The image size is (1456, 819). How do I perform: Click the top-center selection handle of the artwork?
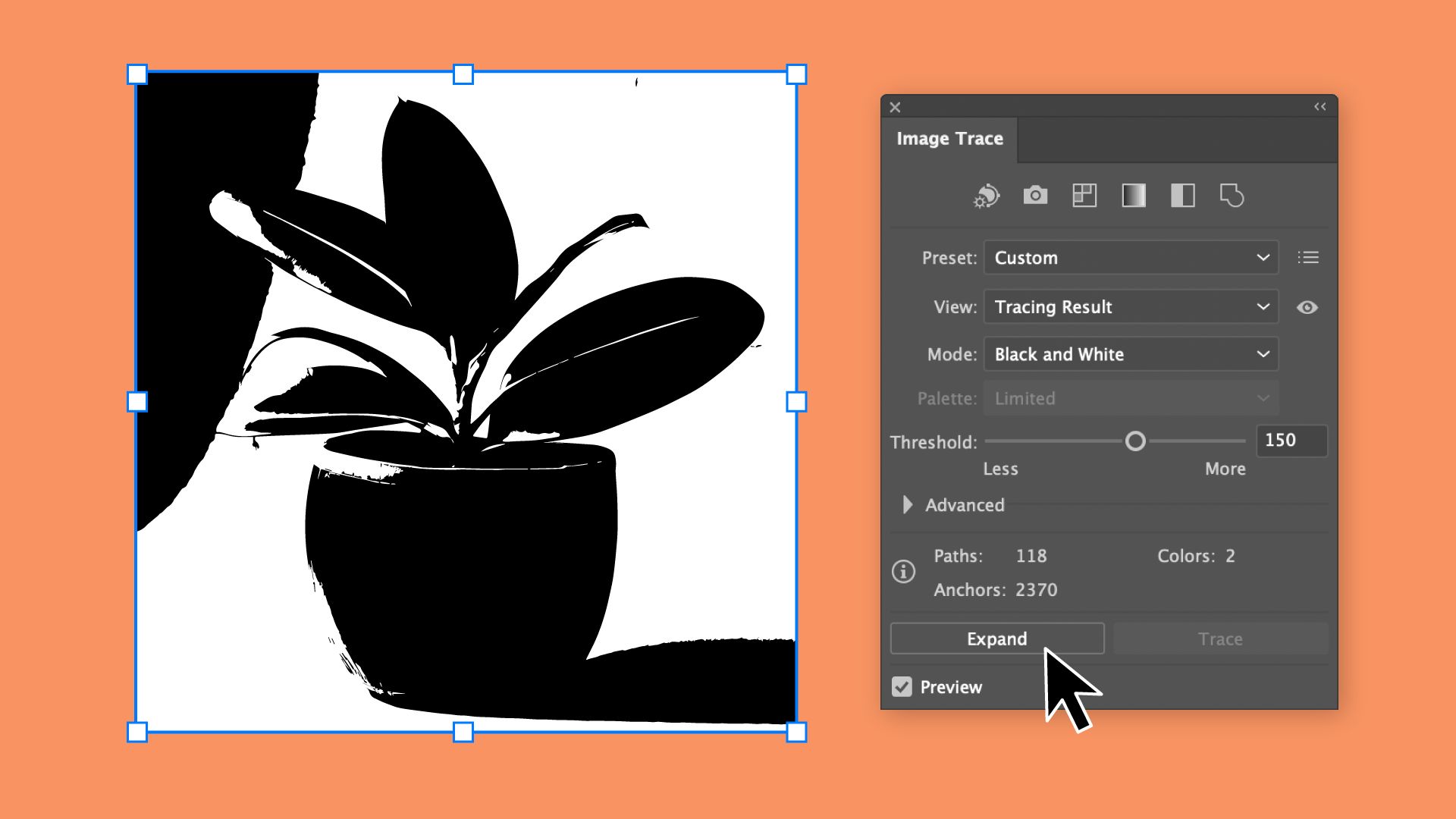pos(463,74)
